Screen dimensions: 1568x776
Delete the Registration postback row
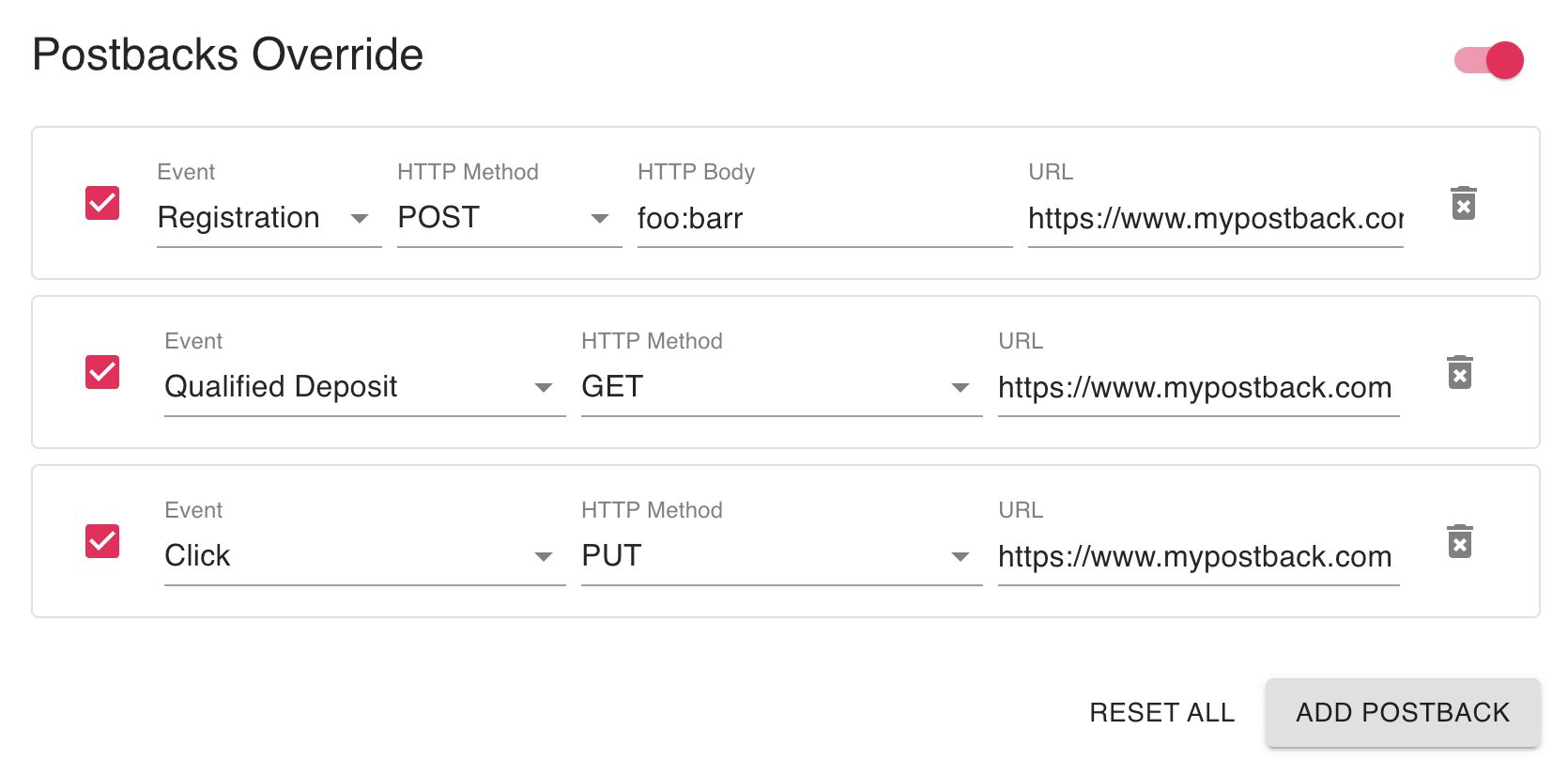1463,203
